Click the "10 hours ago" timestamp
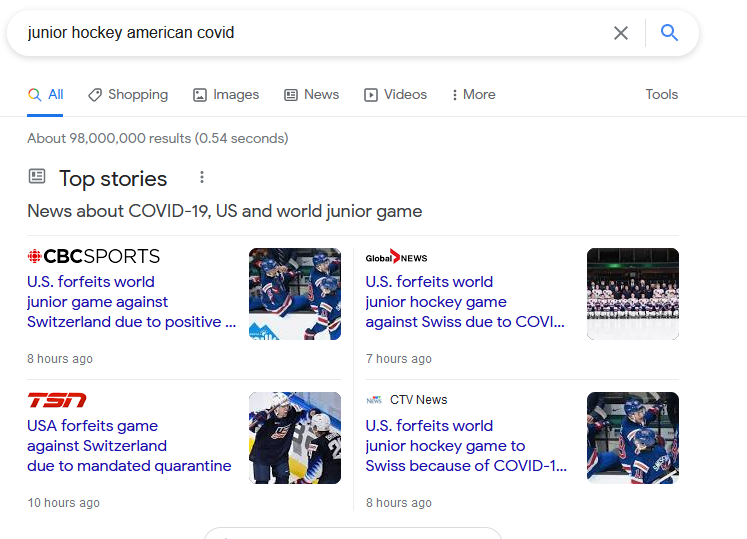Image resolution: width=747 pixels, height=539 pixels. point(63,503)
